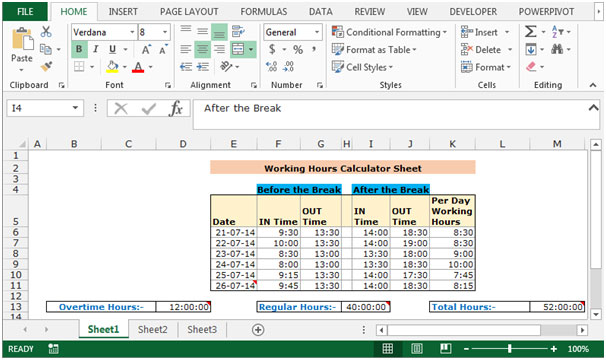The height and width of the screenshot is (360, 606).
Task: Click the Clear eraser icon
Action: click(x=531, y=67)
